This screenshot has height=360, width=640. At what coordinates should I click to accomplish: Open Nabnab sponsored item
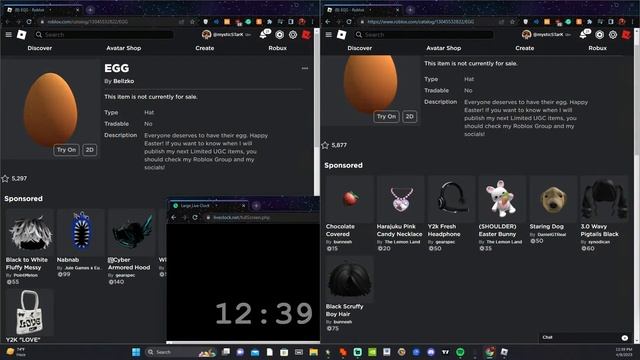tap(80, 244)
